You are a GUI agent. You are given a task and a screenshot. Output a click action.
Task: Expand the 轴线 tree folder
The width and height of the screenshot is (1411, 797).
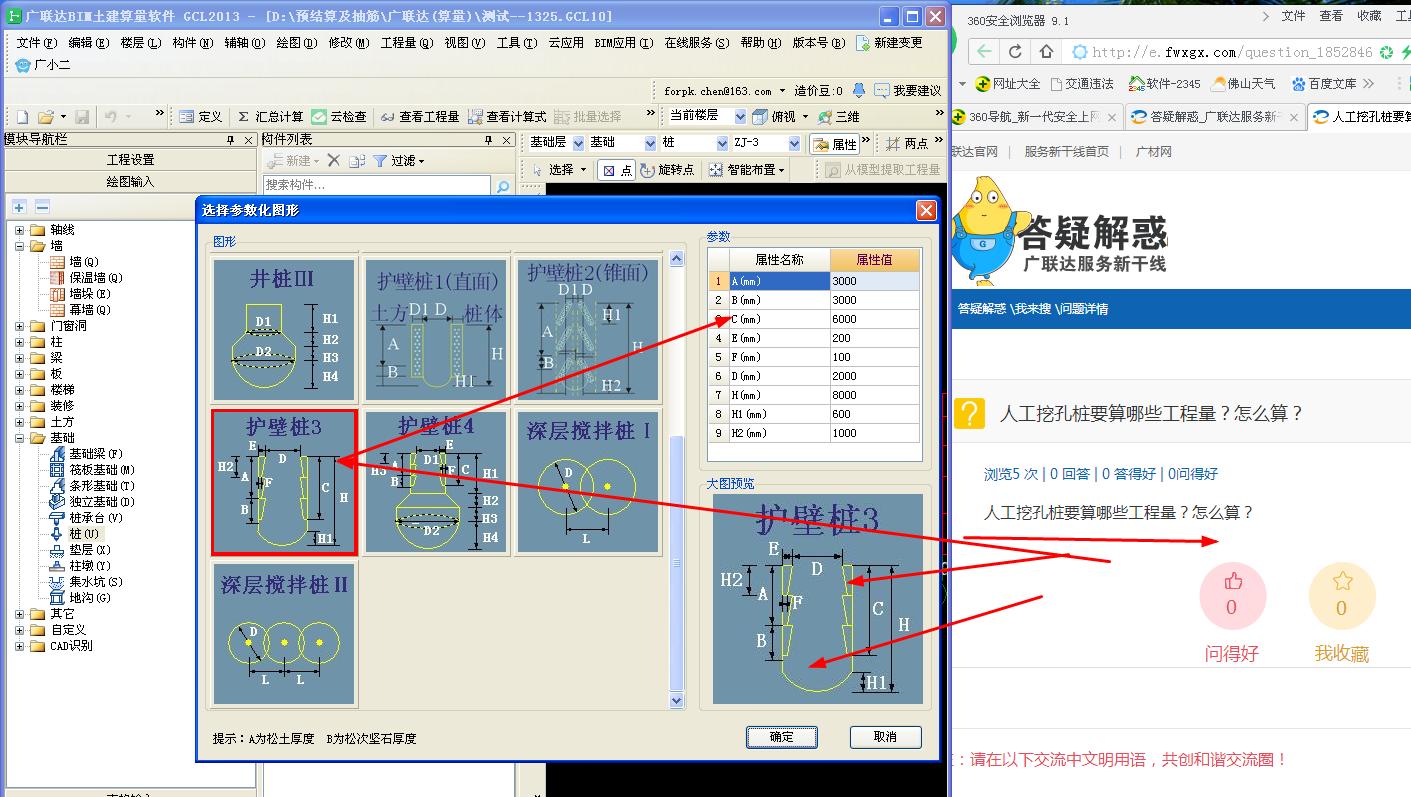pyautogui.click(x=20, y=230)
